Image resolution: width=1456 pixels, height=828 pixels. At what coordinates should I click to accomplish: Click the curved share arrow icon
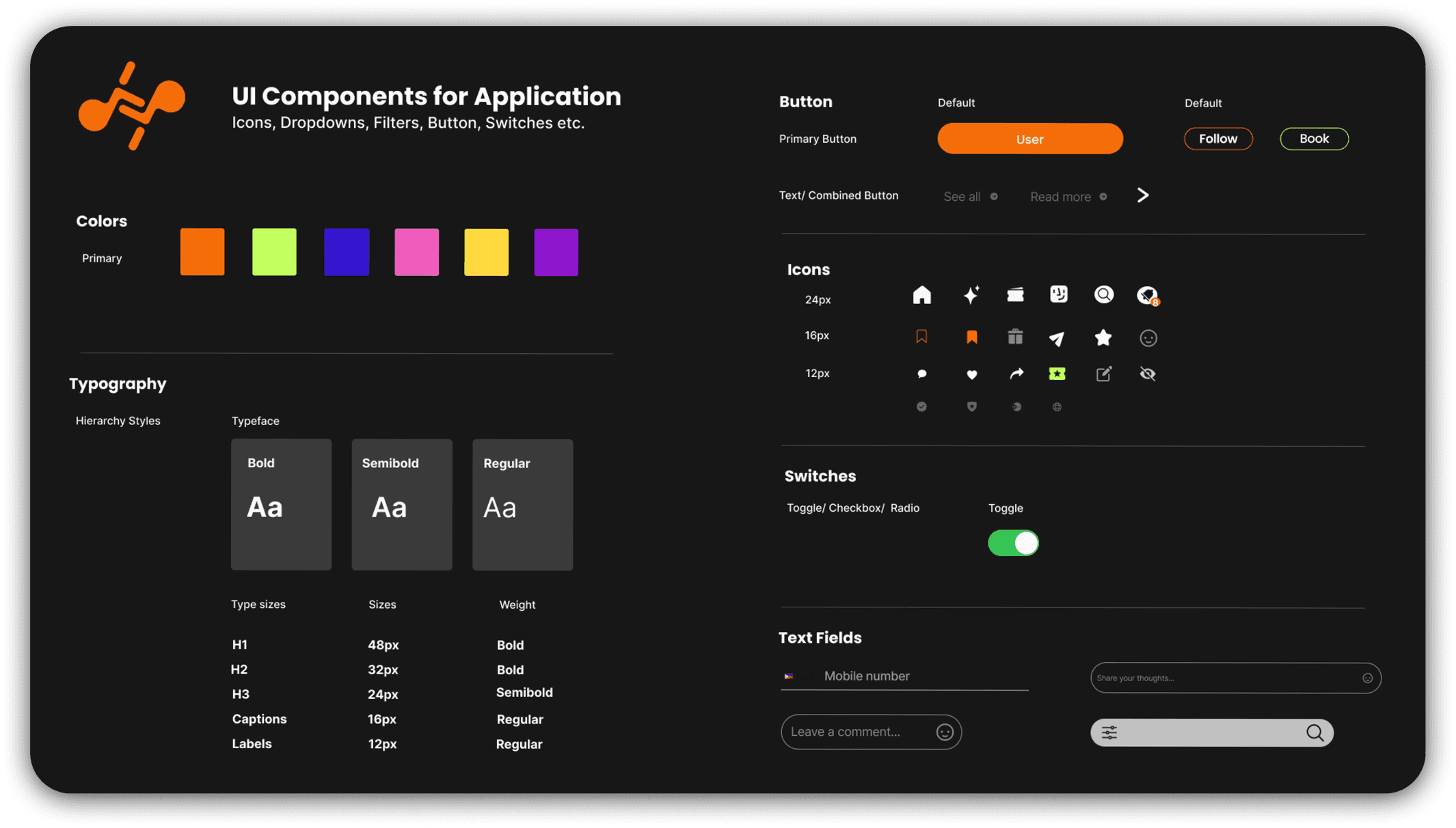pyautogui.click(x=1016, y=374)
